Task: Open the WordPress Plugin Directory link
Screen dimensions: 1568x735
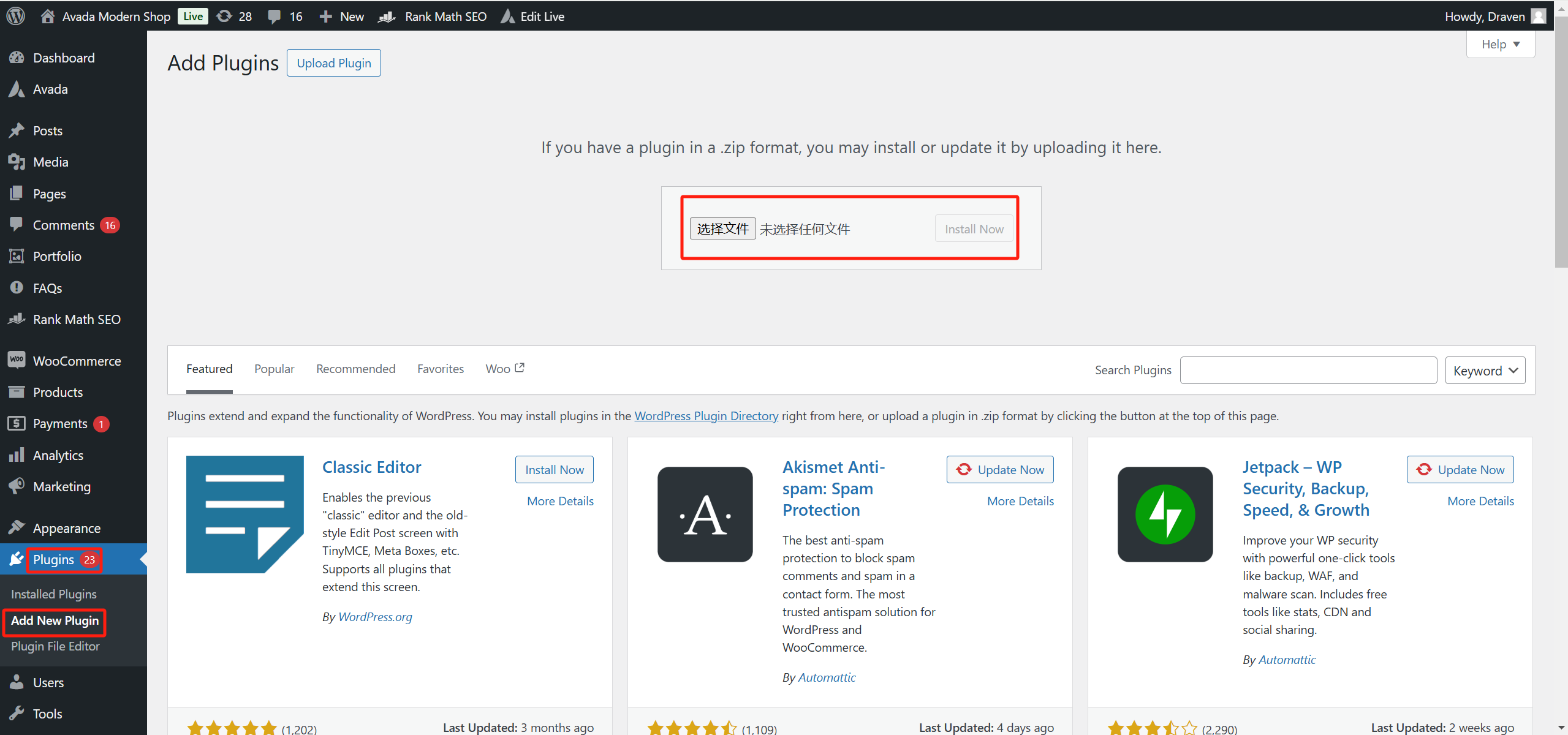Action: click(x=705, y=415)
